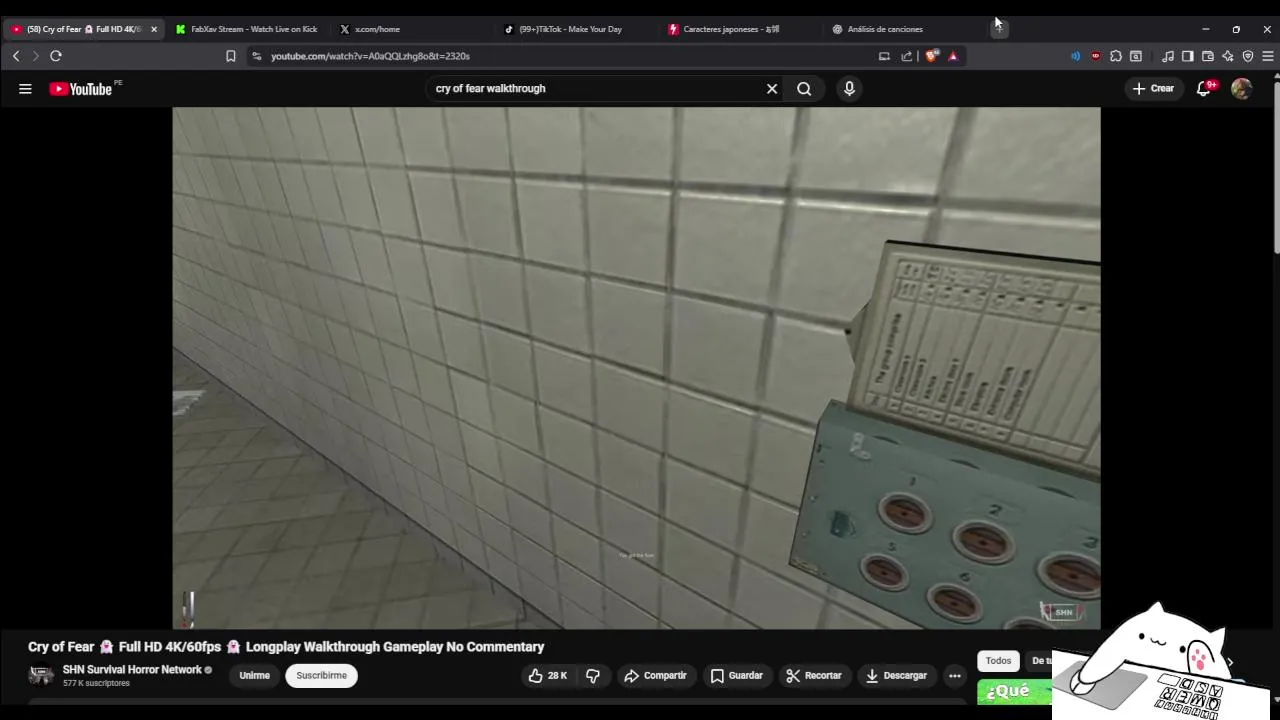Open the browser main menu

click(x=1268, y=56)
